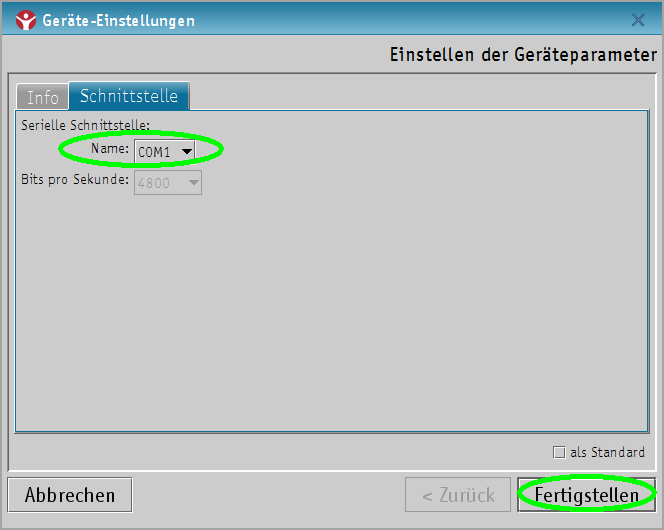Open the Bits pro Sekunde dropdown
The width and height of the screenshot is (664, 530).
[168, 182]
